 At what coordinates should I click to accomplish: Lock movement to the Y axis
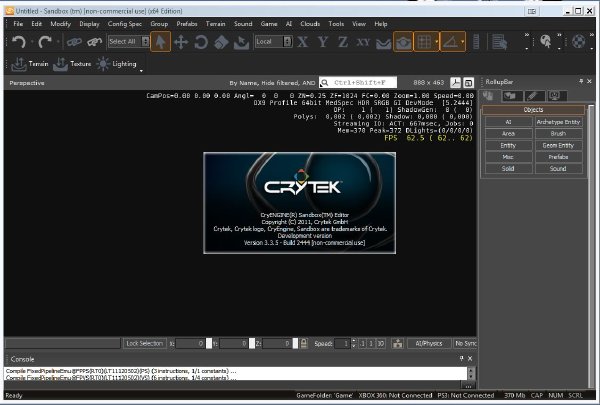[323, 41]
